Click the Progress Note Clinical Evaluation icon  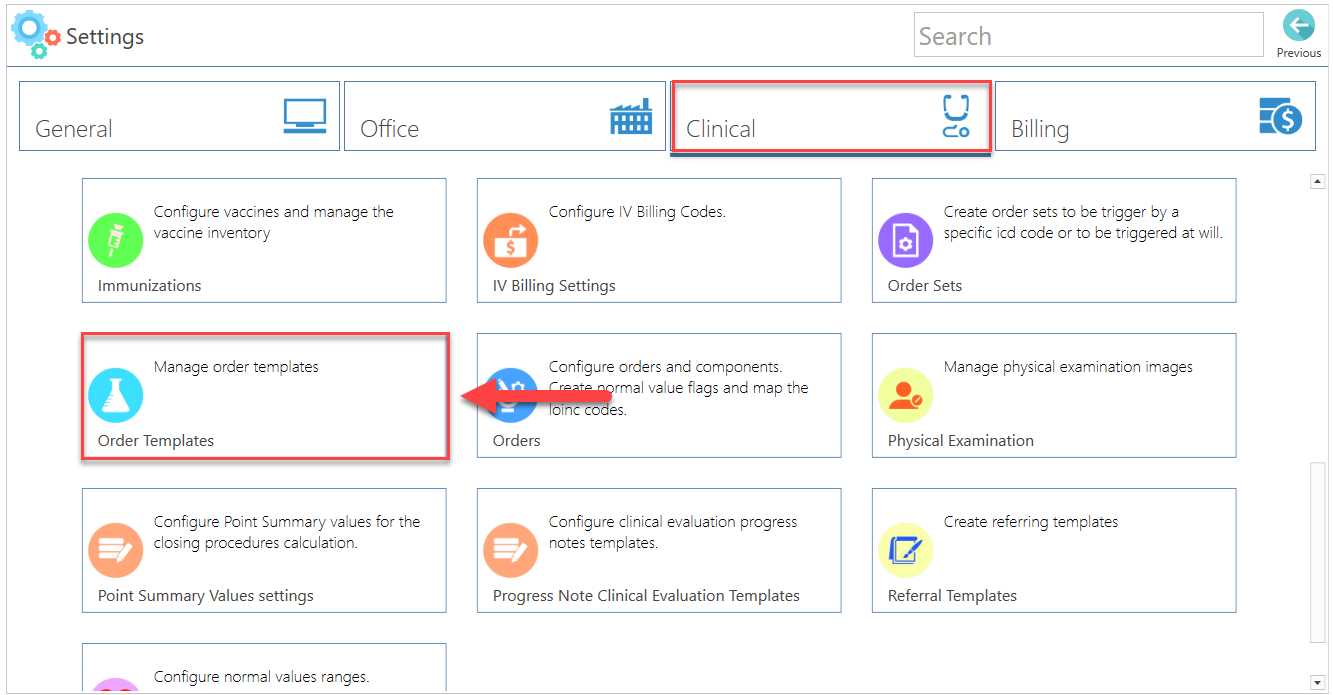[x=511, y=550]
